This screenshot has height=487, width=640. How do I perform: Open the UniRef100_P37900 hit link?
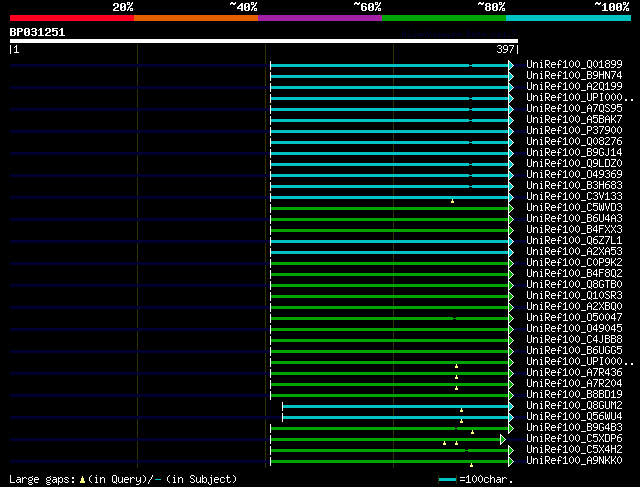click(x=574, y=130)
